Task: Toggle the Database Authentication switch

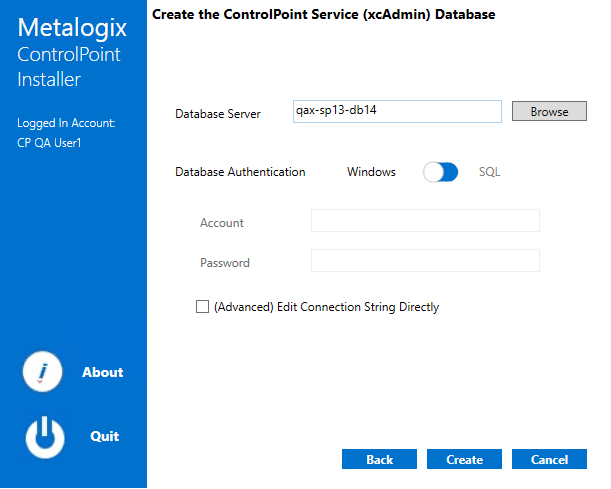Action: point(440,172)
